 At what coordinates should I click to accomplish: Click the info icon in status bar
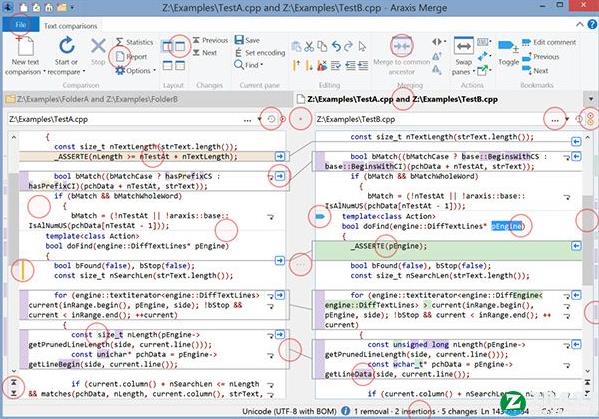coord(345,411)
